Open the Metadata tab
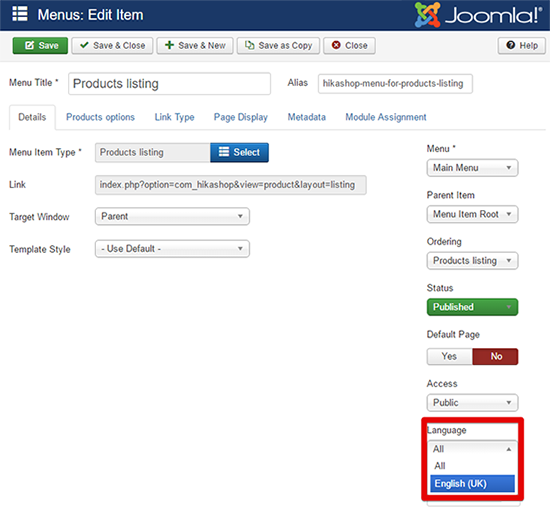550x517 pixels. (x=307, y=117)
